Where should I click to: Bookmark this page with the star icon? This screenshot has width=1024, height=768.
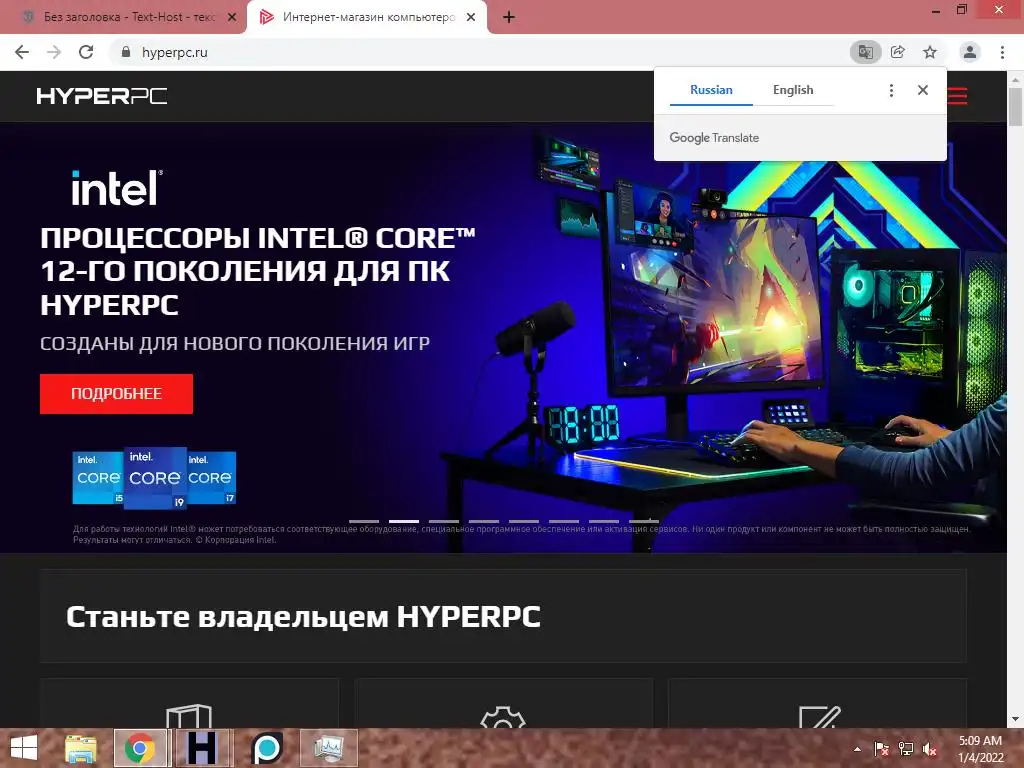tap(930, 52)
